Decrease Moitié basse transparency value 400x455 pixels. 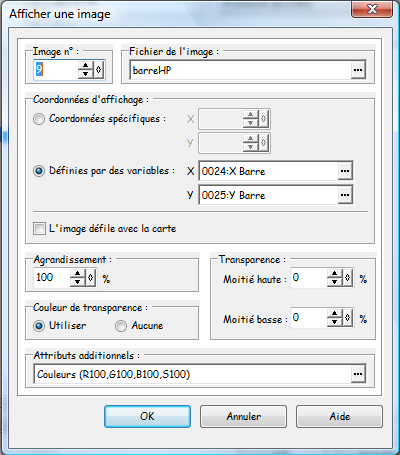[x=335, y=322]
